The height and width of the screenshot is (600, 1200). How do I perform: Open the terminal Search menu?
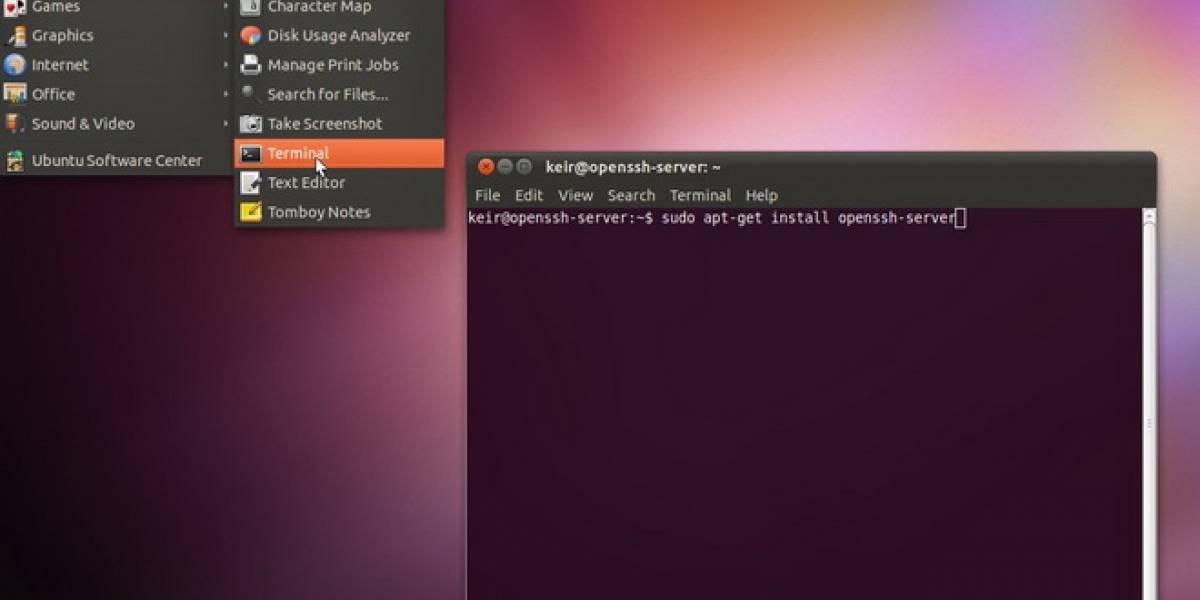pos(631,195)
